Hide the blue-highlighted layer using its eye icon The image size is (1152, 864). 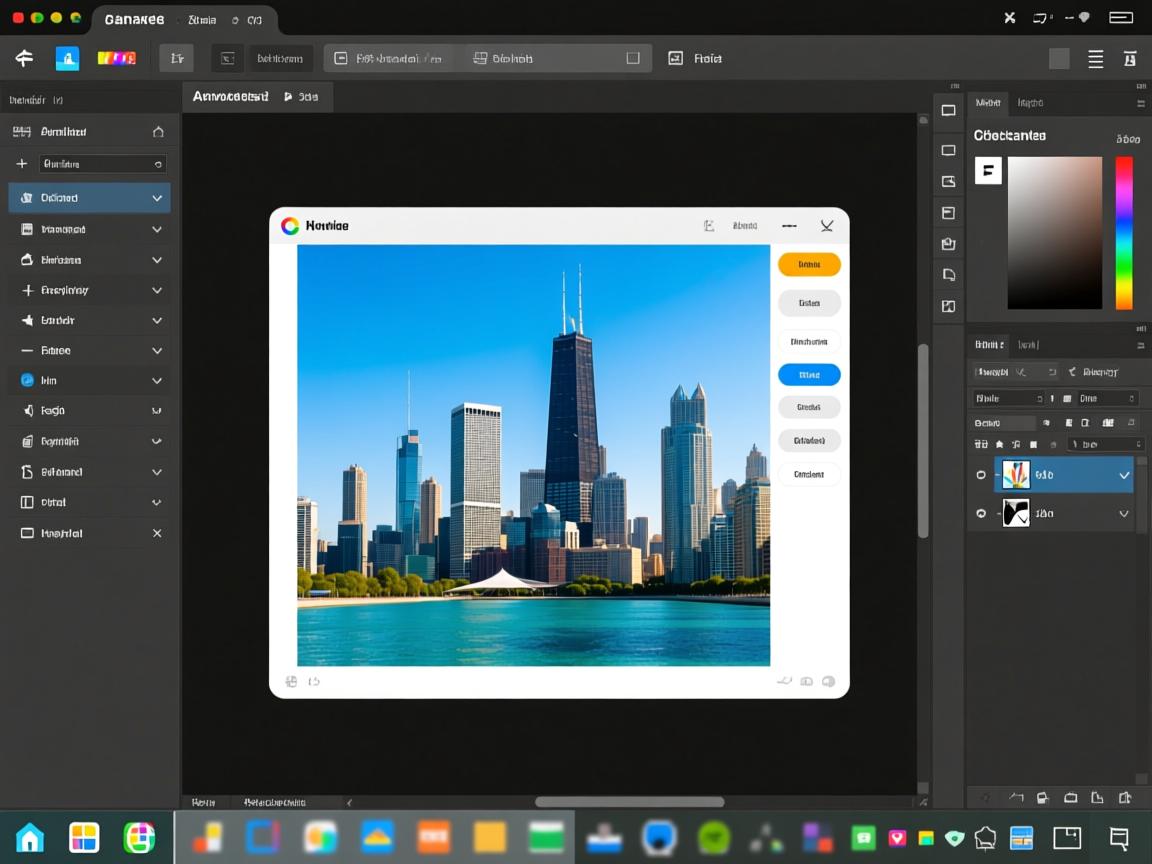pos(981,475)
